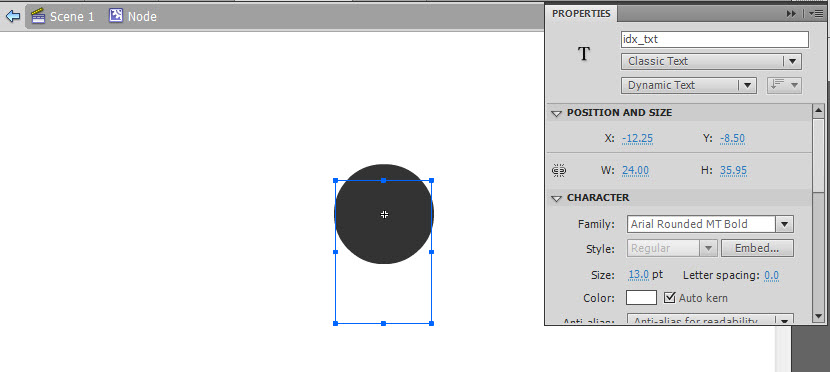Toggle the Auto kern checkbox
830x372 pixels.
click(x=670, y=297)
